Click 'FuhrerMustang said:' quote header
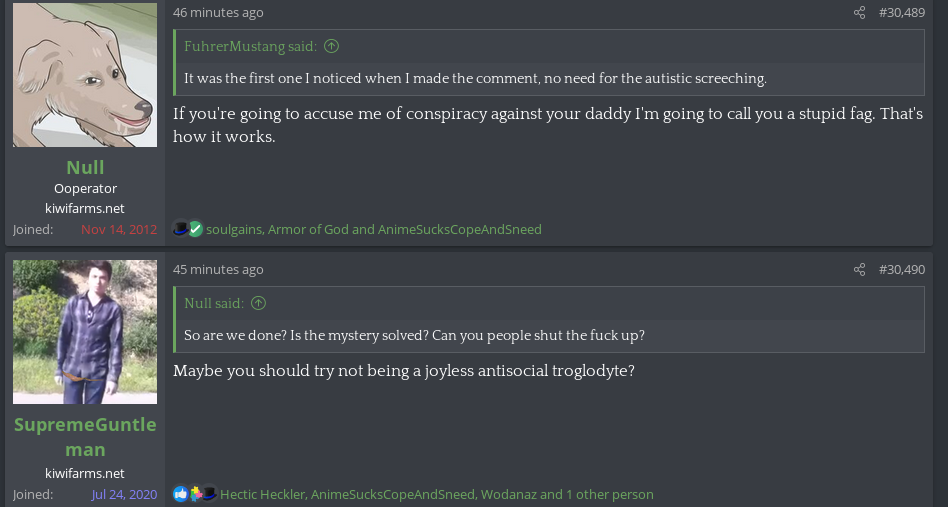Screen dimensions: 948x507 (250, 47)
